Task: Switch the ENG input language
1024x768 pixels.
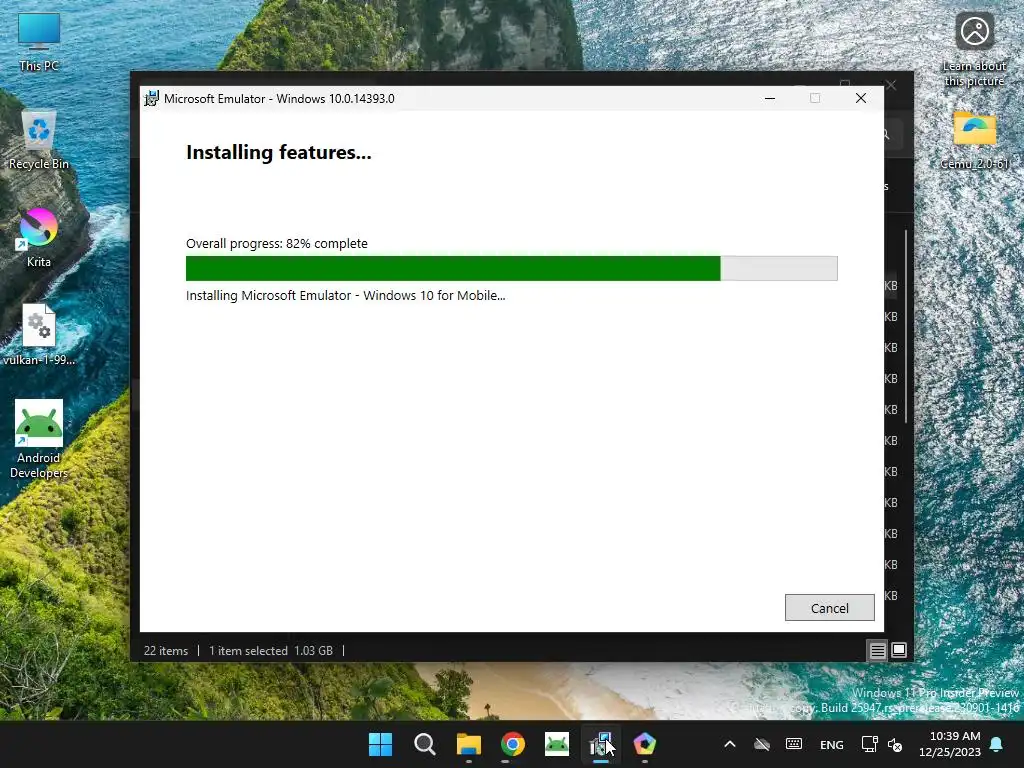Action: click(831, 744)
